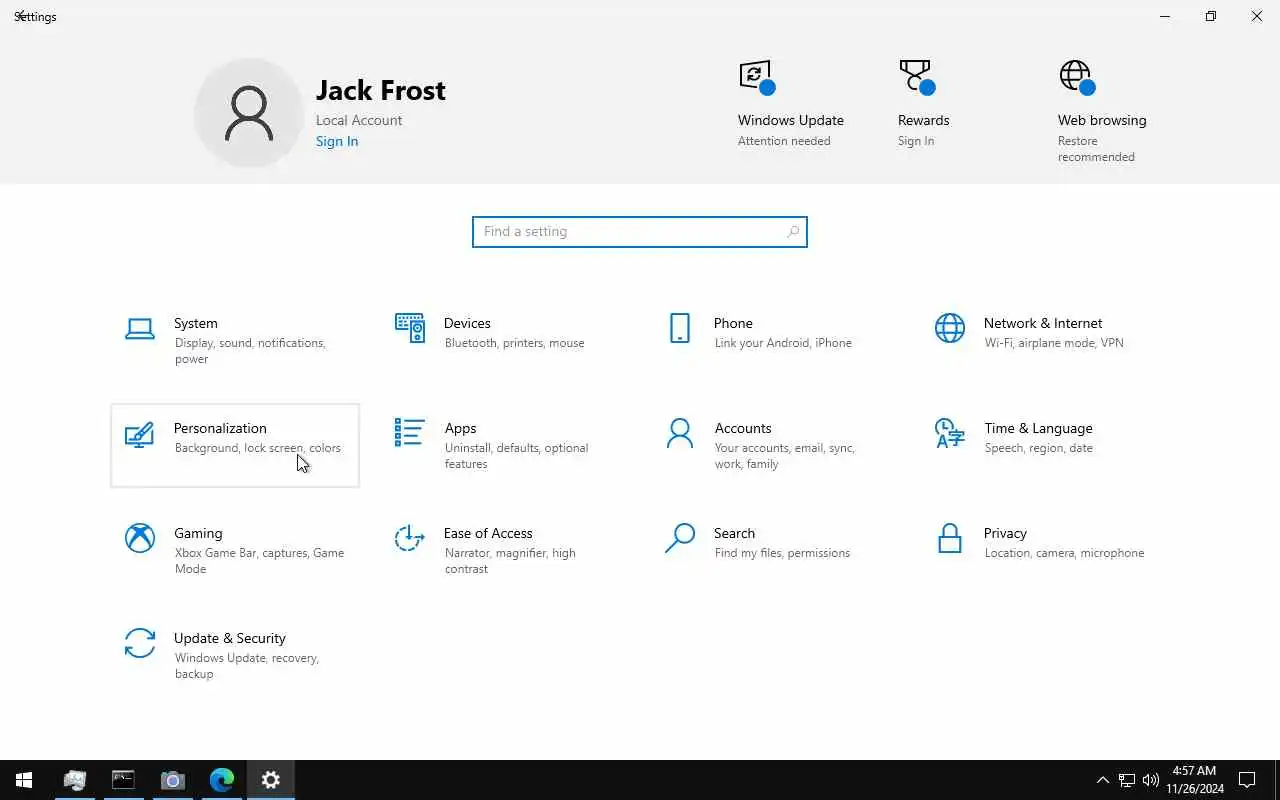Click the magnifier in Find a setting
1280x800 pixels.
(x=793, y=231)
